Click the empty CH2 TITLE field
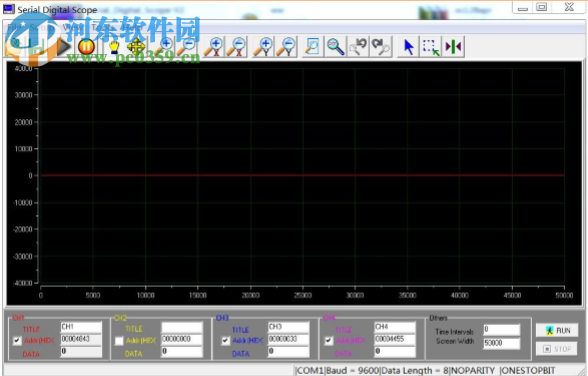The width and height of the screenshot is (588, 376). tap(182, 327)
